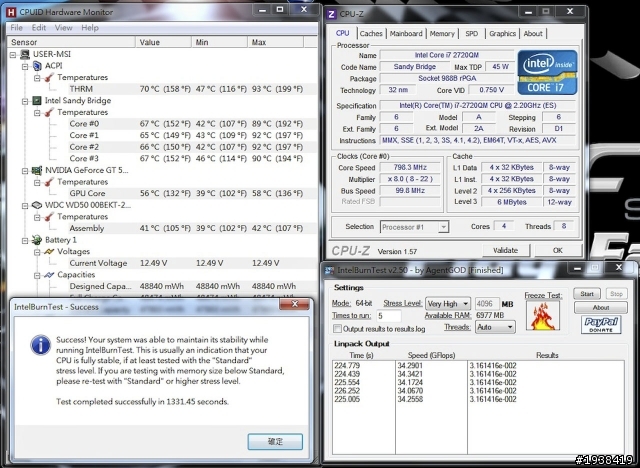Switch to the Caches tab in CPU-Z

tap(371, 33)
